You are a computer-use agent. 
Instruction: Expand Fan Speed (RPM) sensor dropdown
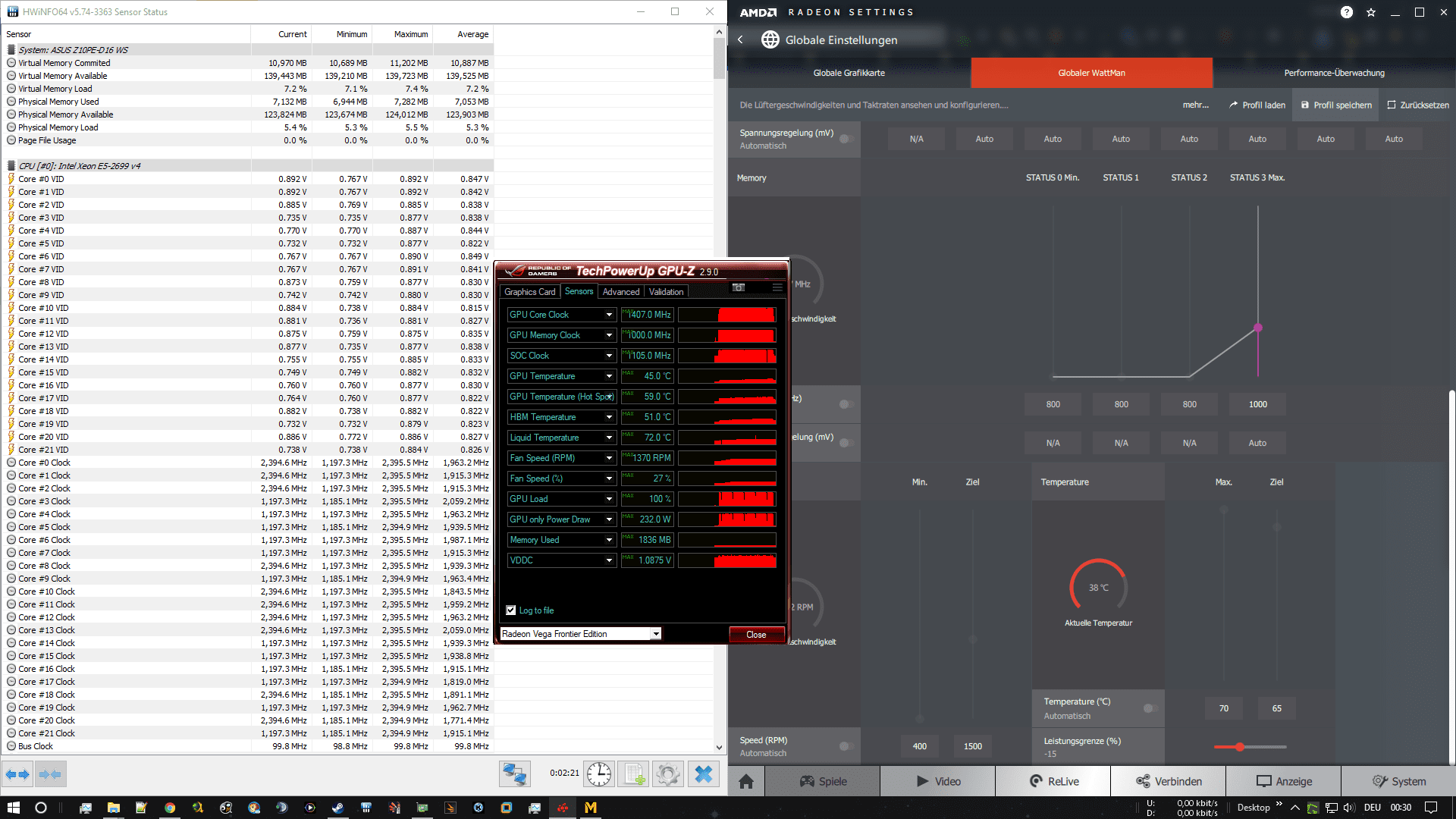(x=609, y=458)
